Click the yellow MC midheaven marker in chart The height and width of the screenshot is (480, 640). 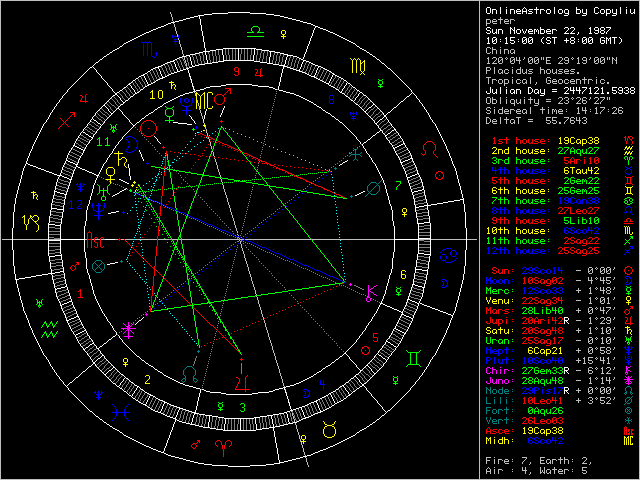tap(204, 100)
